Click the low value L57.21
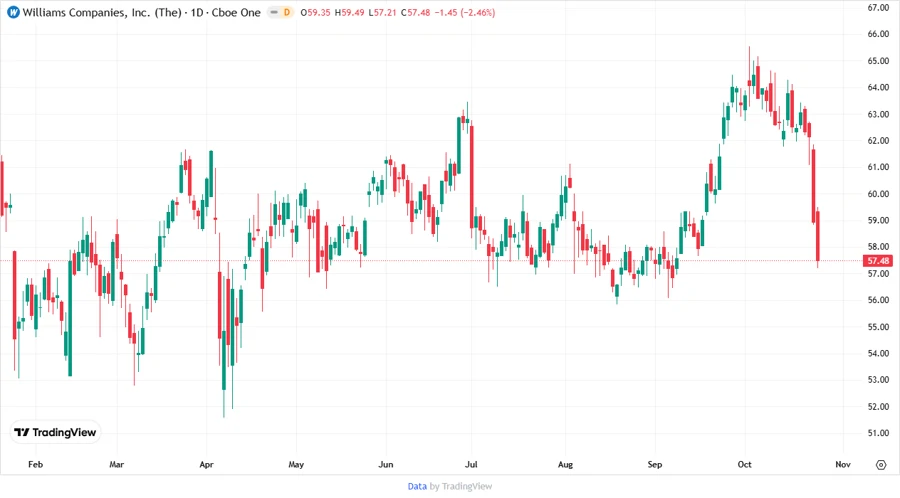 pyautogui.click(x=382, y=12)
